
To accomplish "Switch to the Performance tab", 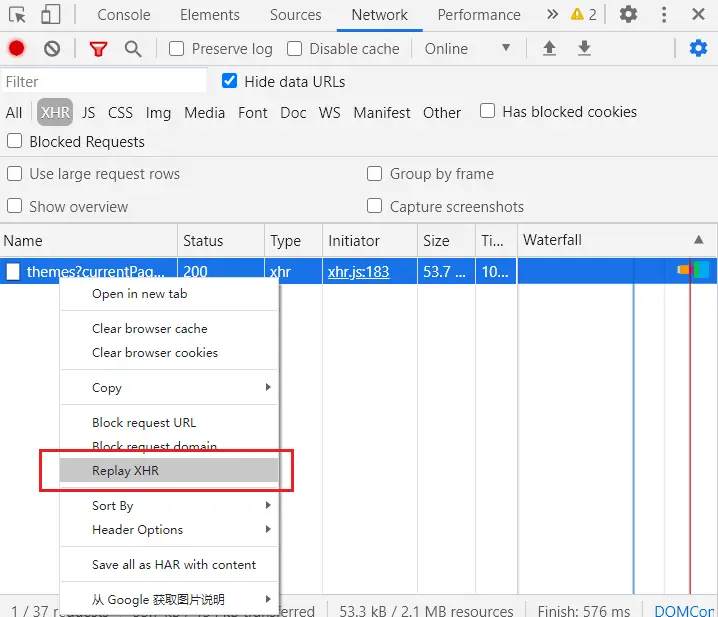I will (479, 15).
